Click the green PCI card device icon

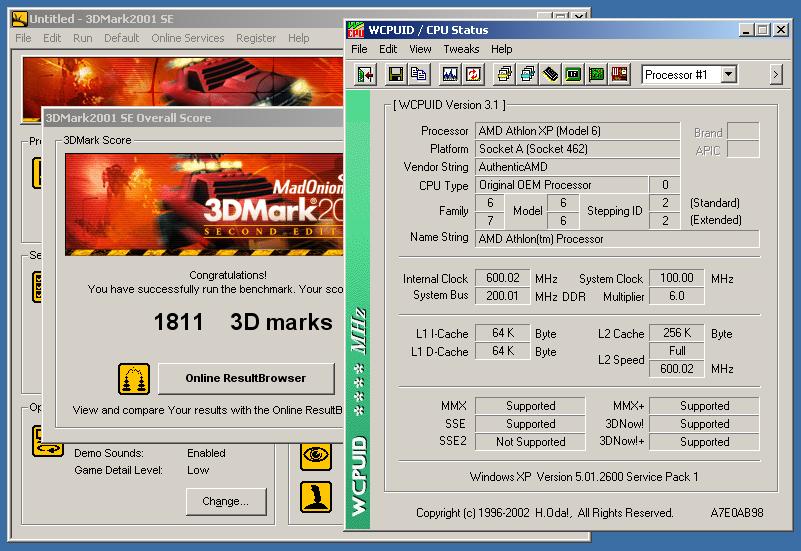(596, 75)
